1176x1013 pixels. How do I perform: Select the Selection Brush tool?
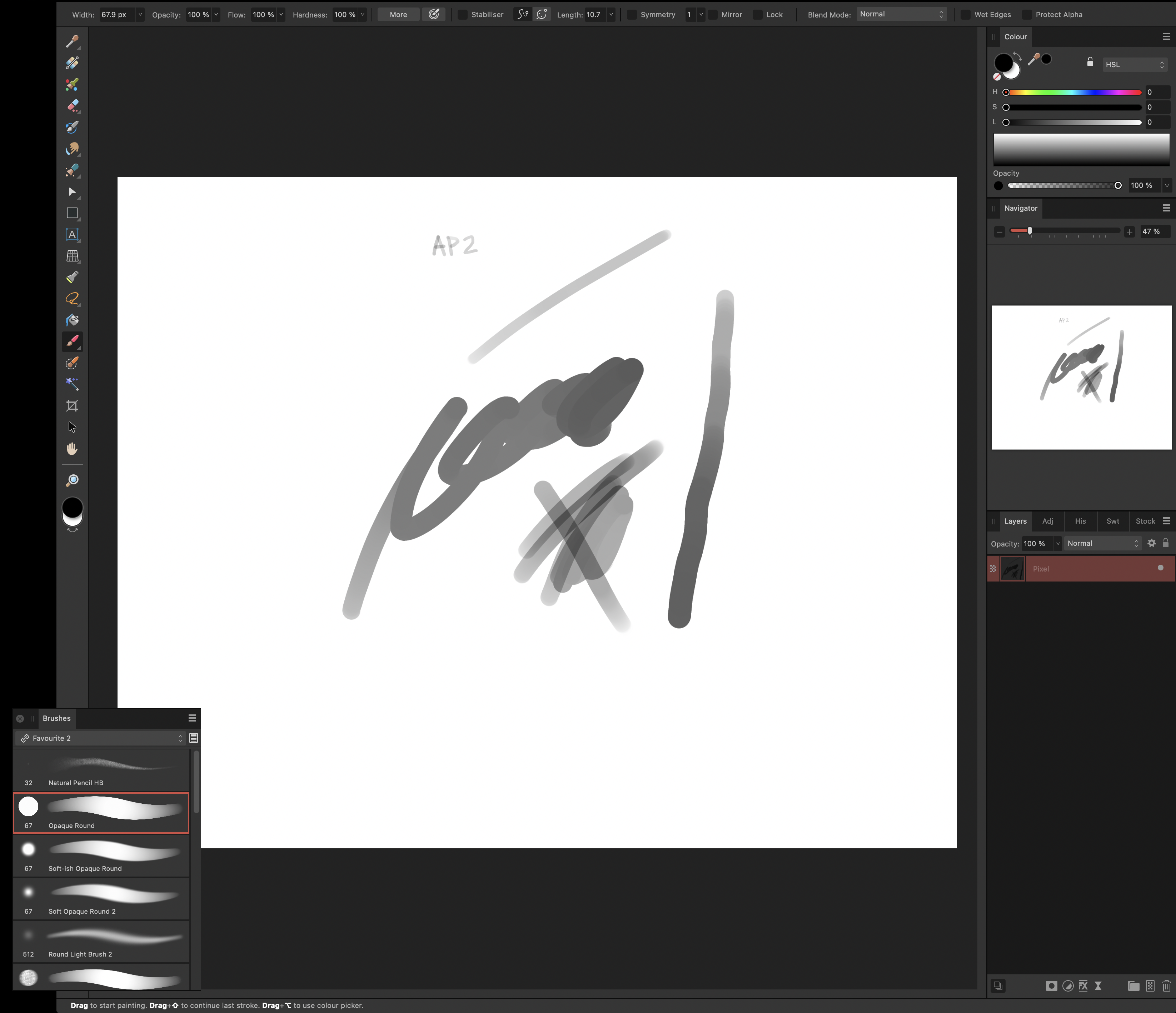[x=72, y=363]
